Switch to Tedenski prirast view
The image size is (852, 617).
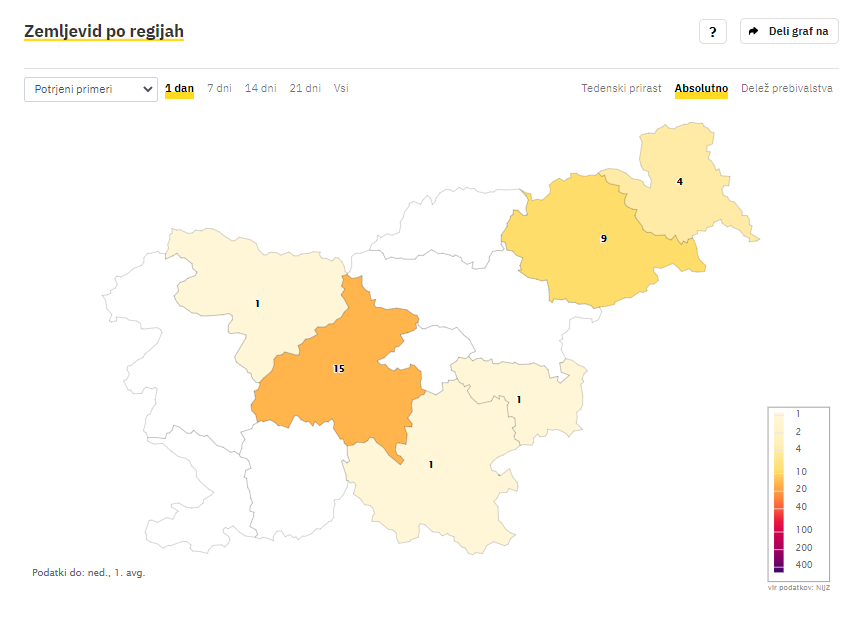(x=621, y=88)
